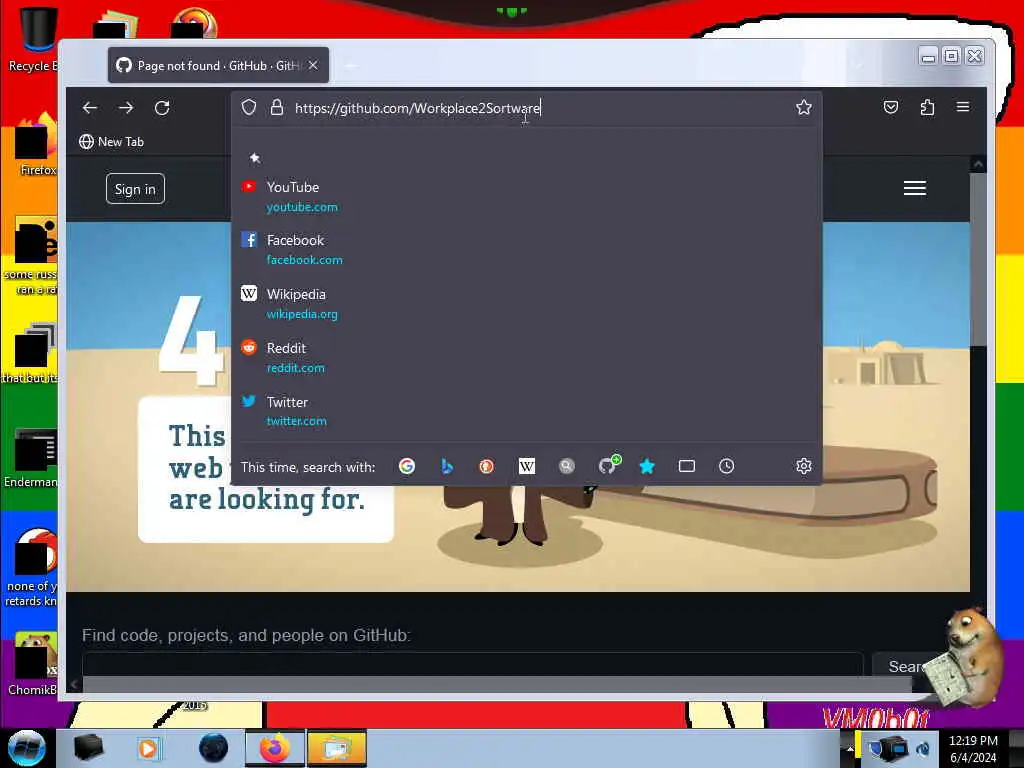Show hidden tray icons arrow
1024x768 pixels.
[849, 748]
